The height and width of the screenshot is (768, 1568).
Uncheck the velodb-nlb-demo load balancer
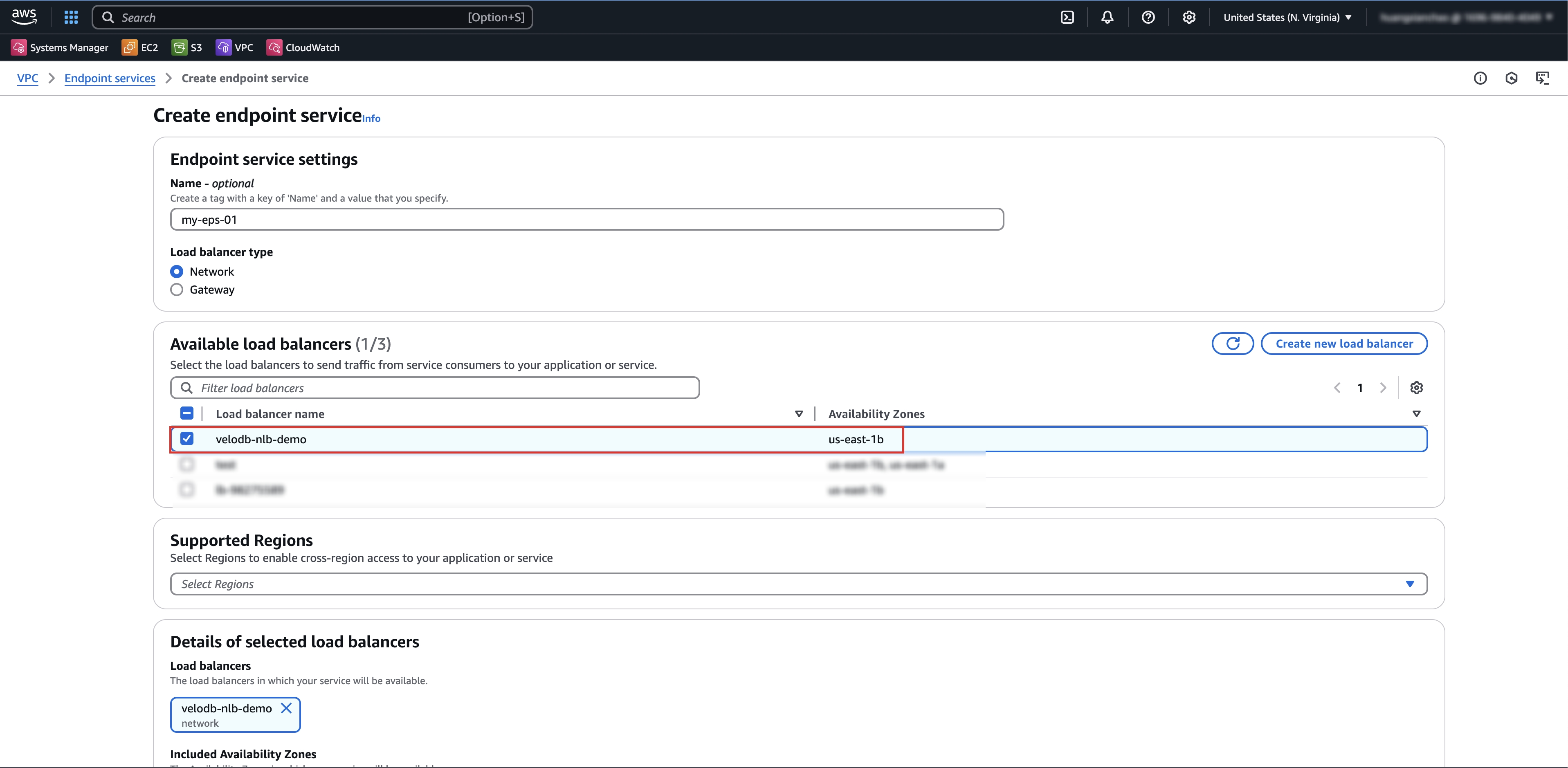coord(187,439)
